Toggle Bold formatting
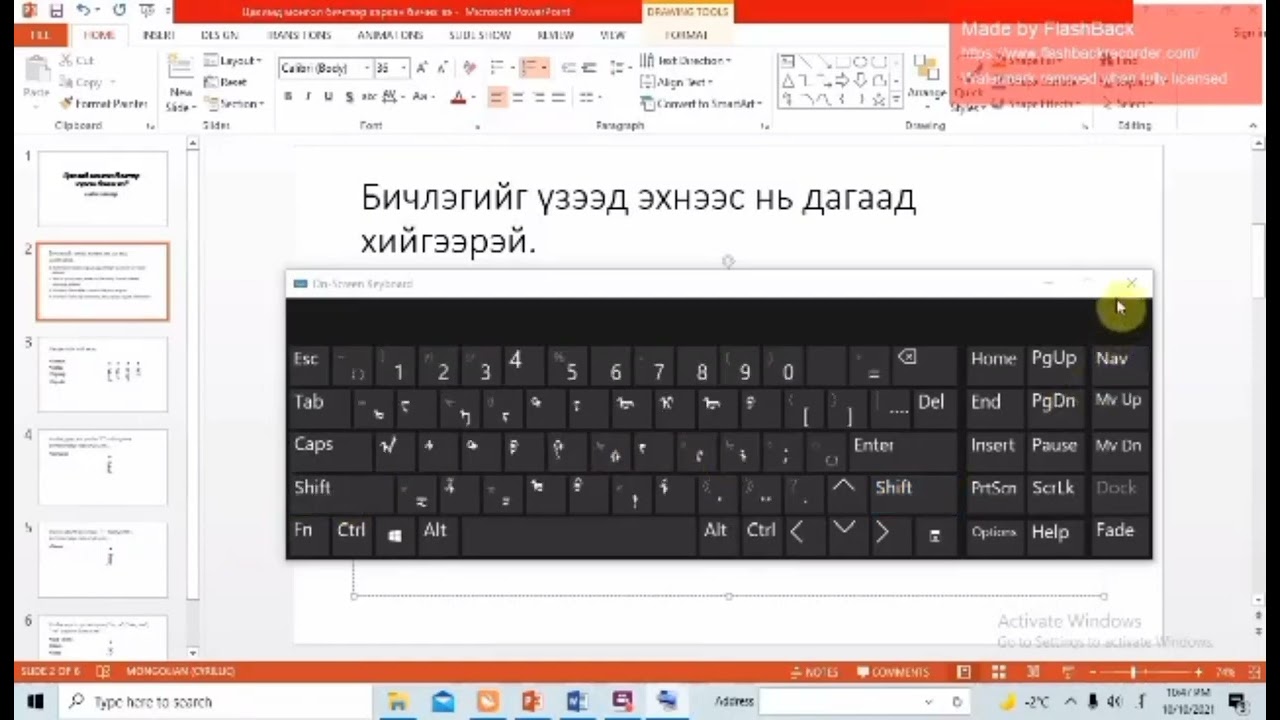 (x=288, y=97)
